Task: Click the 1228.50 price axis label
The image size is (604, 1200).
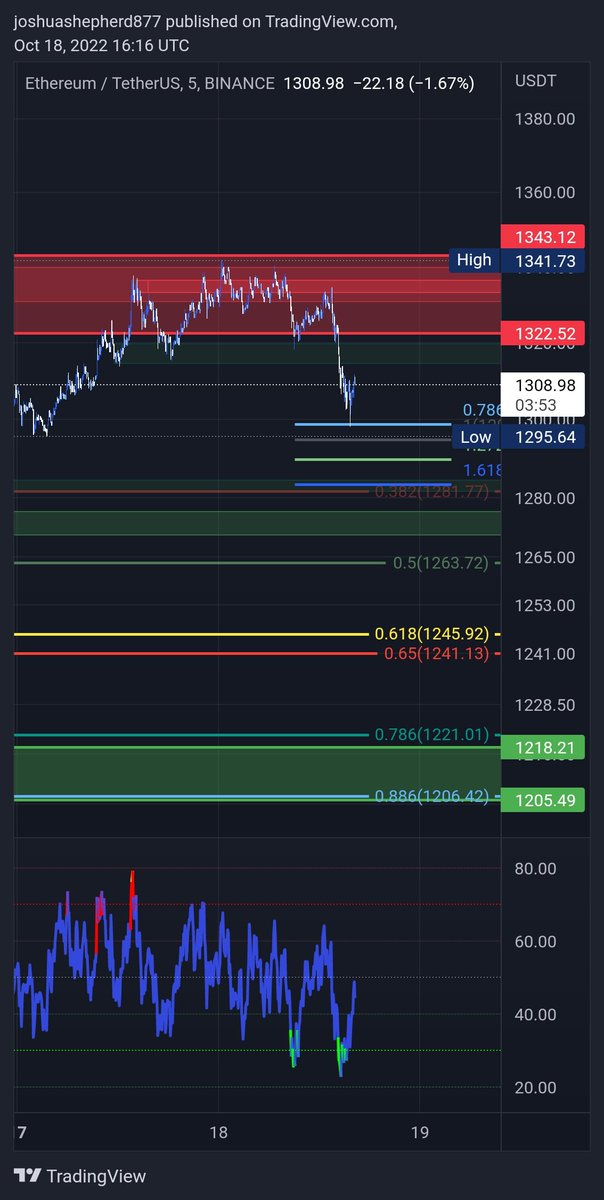Action: pyautogui.click(x=544, y=704)
